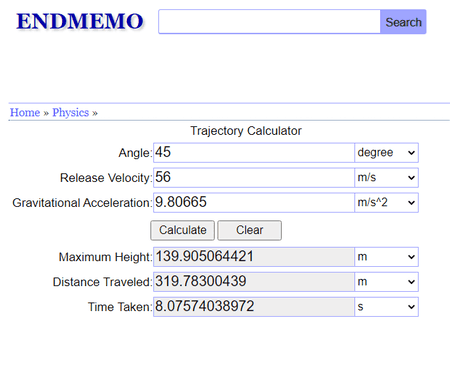Viewport: 450px width, 371px height.
Task: Click the Gravitational Acceleration input field
Action: pyautogui.click(x=254, y=202)
